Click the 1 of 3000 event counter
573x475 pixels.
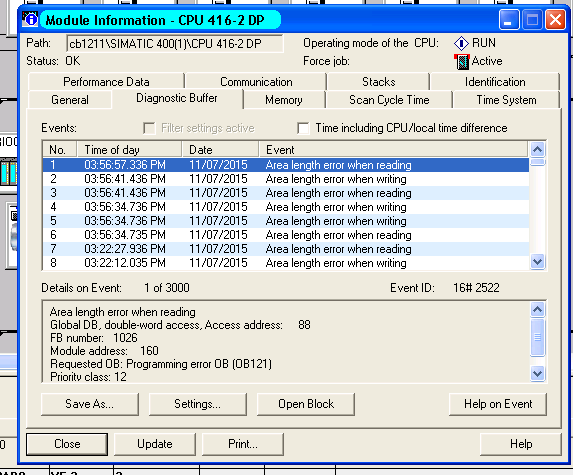point(167,288)
